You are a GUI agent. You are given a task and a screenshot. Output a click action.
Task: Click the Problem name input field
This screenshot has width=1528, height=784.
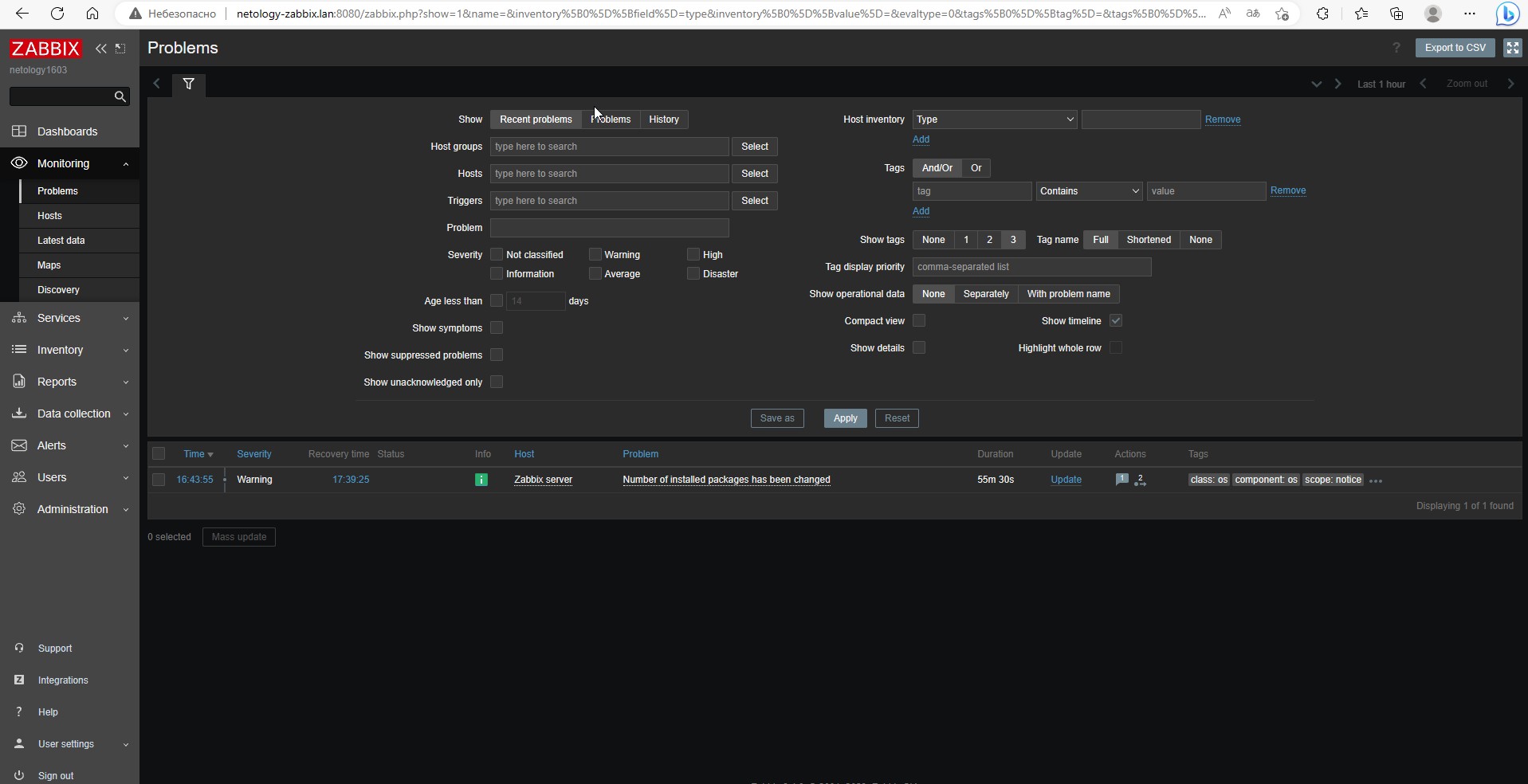[x=610, y=228]
